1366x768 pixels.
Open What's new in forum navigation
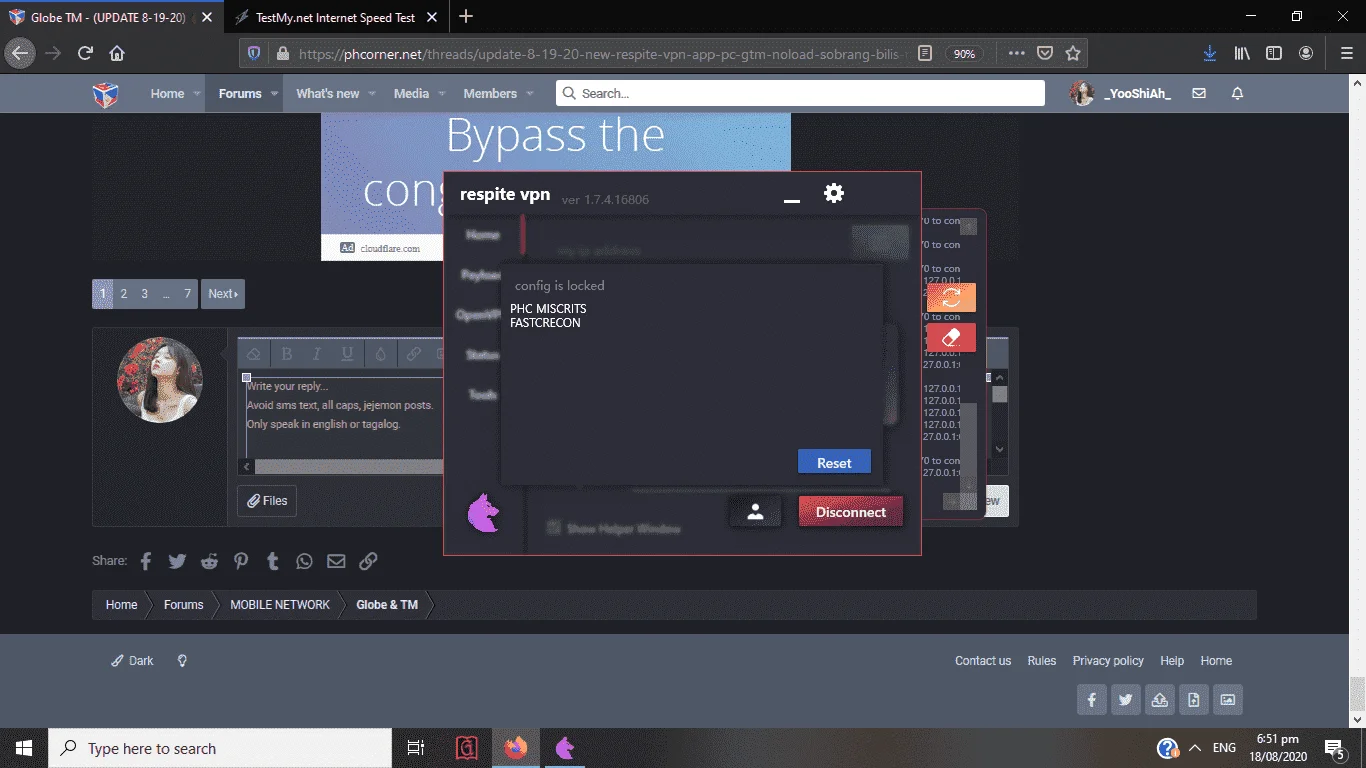point(327,94)
